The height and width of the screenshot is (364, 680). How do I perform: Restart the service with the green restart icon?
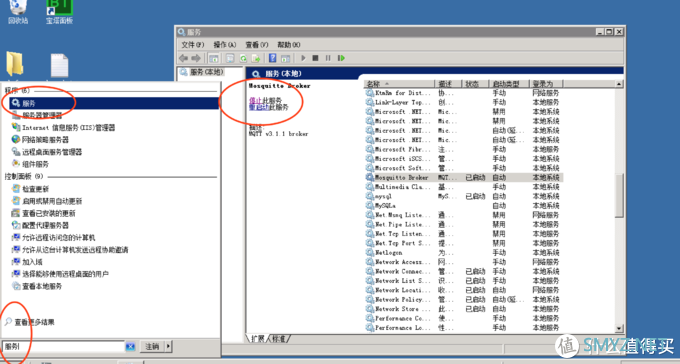[342, 58]
